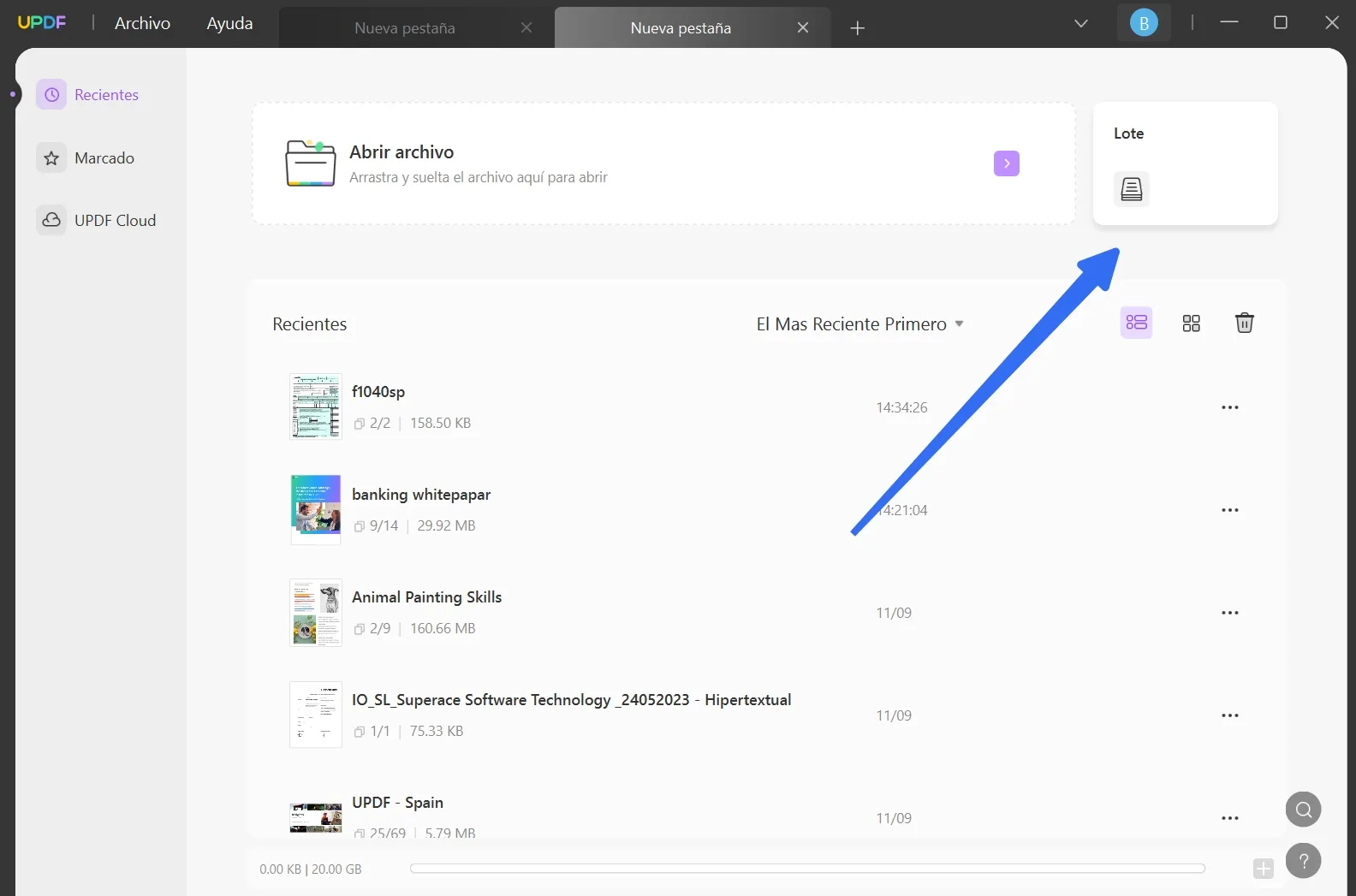1356x896 pixels.
Task: Open Marcado section in sidebar
Action: (104, 157)
